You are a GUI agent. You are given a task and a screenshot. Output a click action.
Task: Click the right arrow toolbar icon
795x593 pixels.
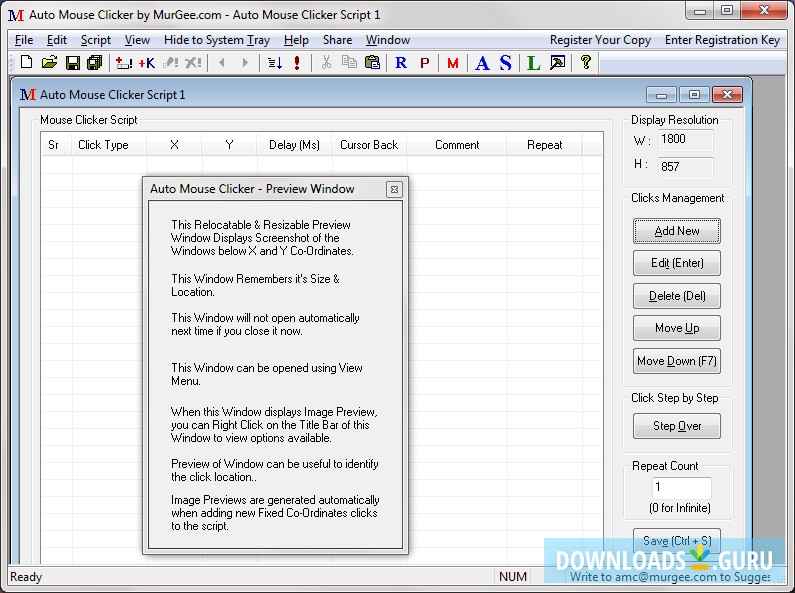click(x=245, y=63)
